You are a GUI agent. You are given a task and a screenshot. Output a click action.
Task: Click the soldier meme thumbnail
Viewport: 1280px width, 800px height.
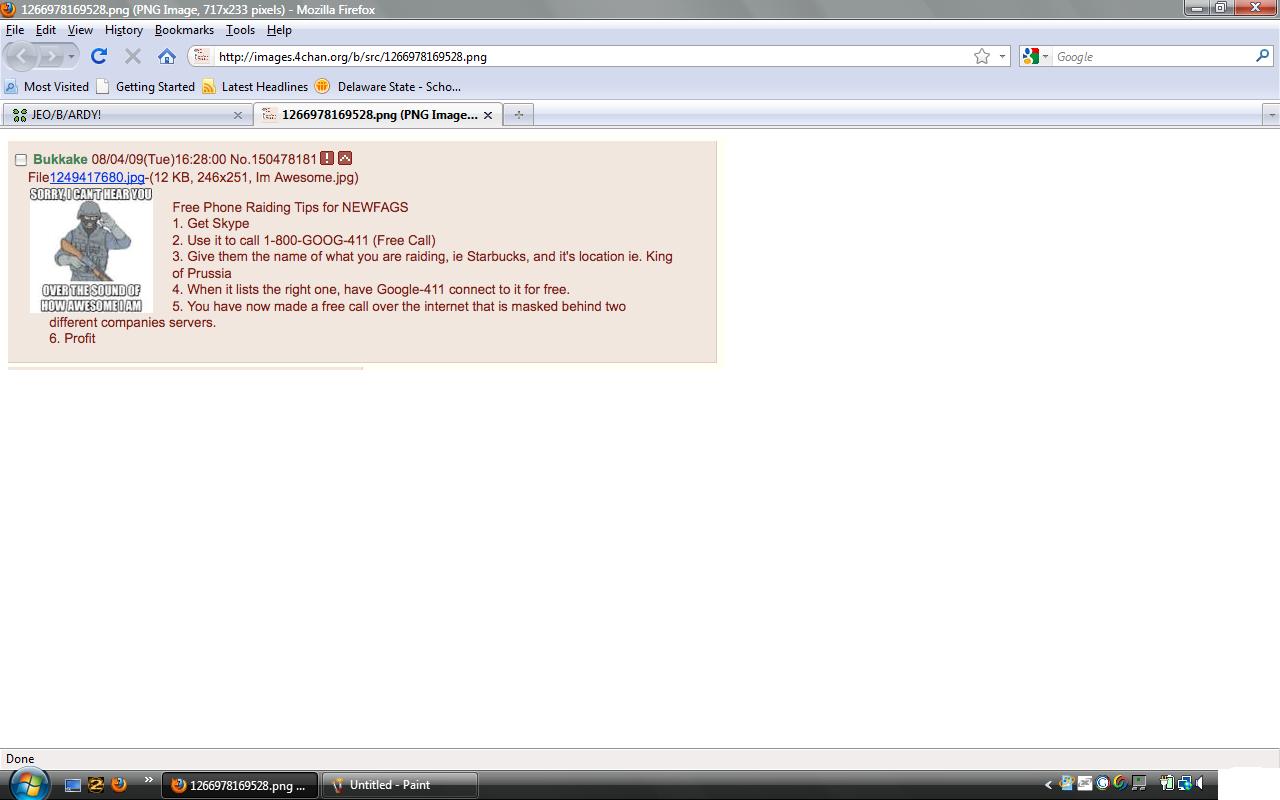pos(91,250)
